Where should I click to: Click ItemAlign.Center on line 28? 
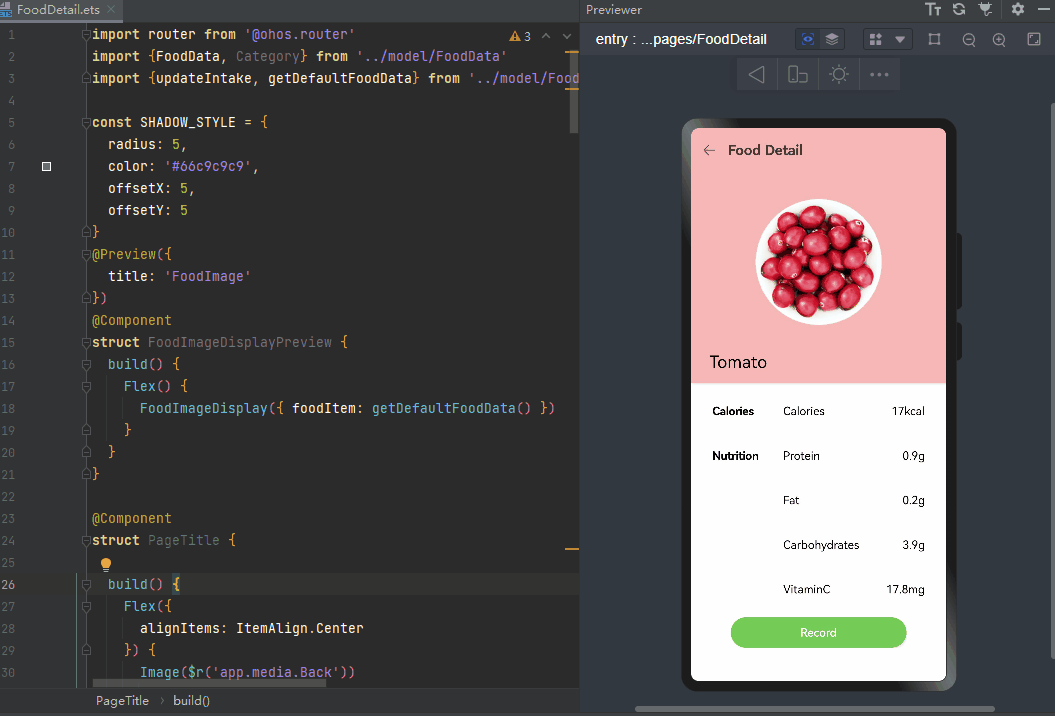coord(299,629)
